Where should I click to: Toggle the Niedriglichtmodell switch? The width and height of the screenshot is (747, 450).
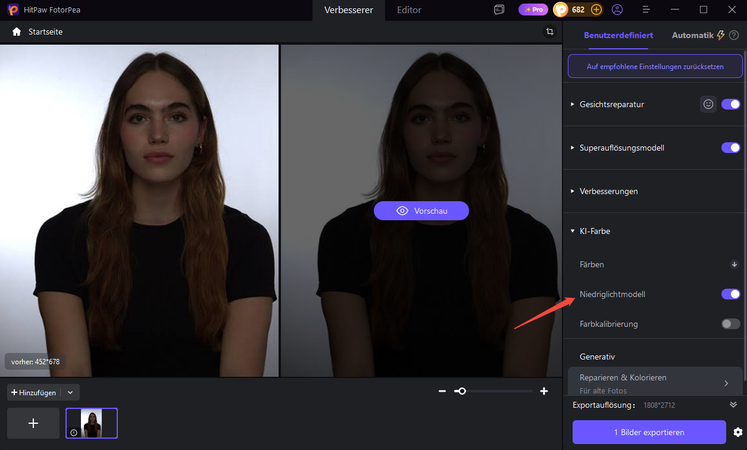pos(730,294)
